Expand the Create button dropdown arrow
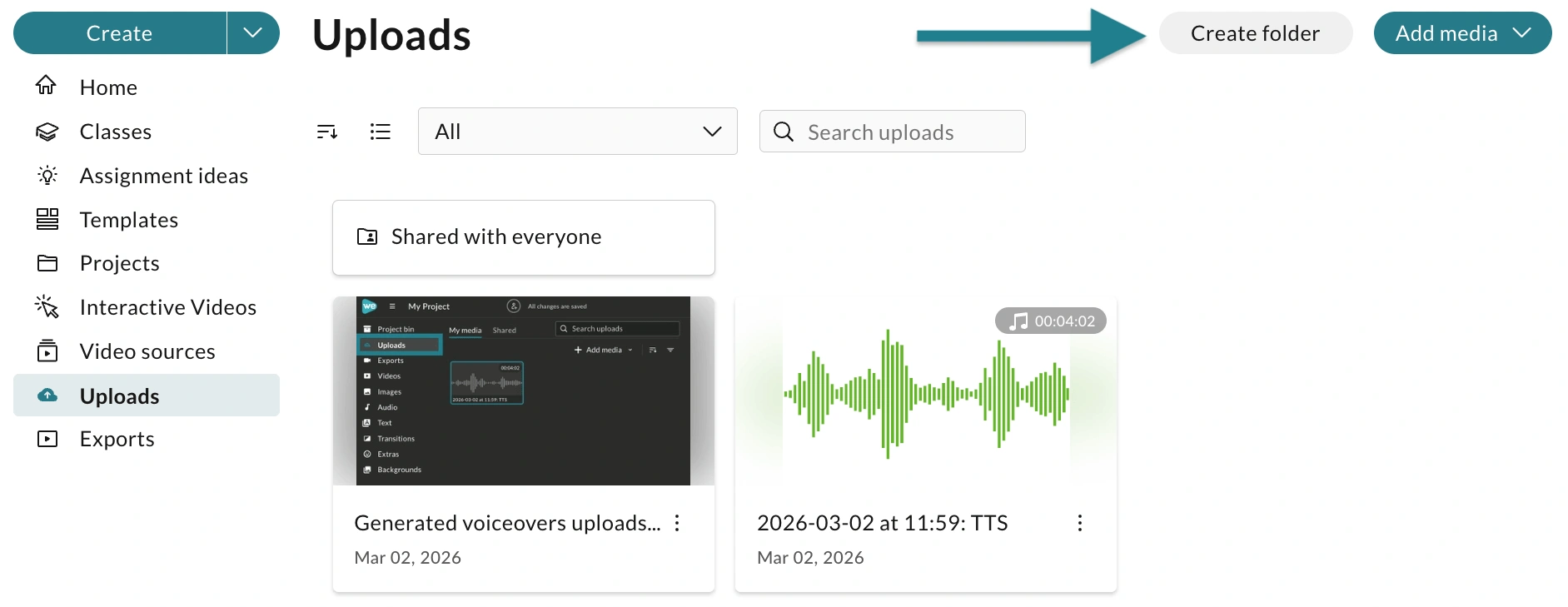 pyautogui.click(x=253, y=33)
